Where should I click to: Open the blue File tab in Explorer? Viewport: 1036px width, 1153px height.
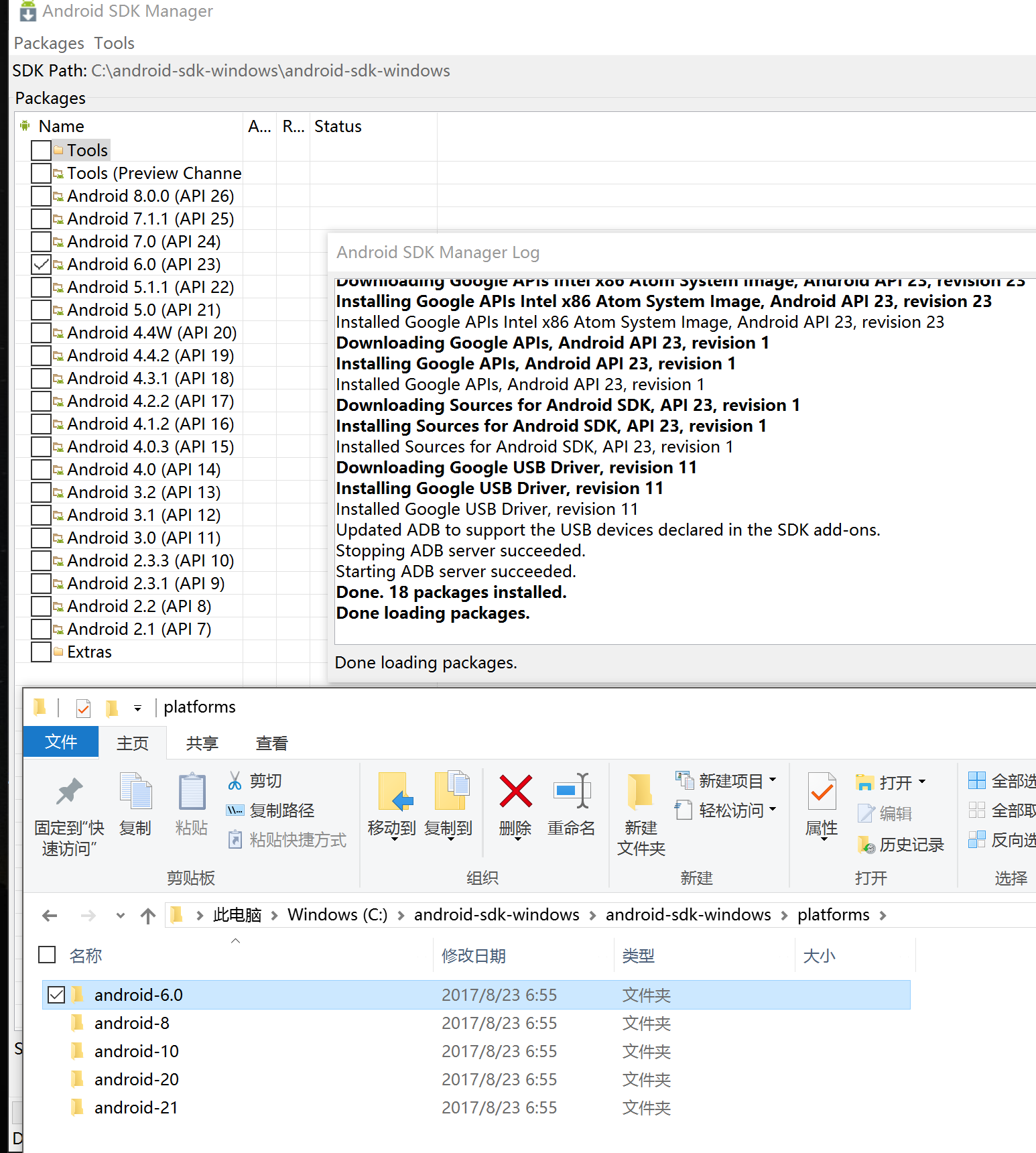[x=61, y=742]
